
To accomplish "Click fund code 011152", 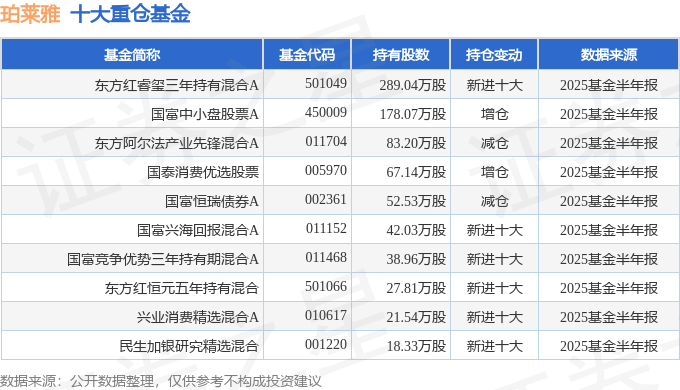I will 326,229.
